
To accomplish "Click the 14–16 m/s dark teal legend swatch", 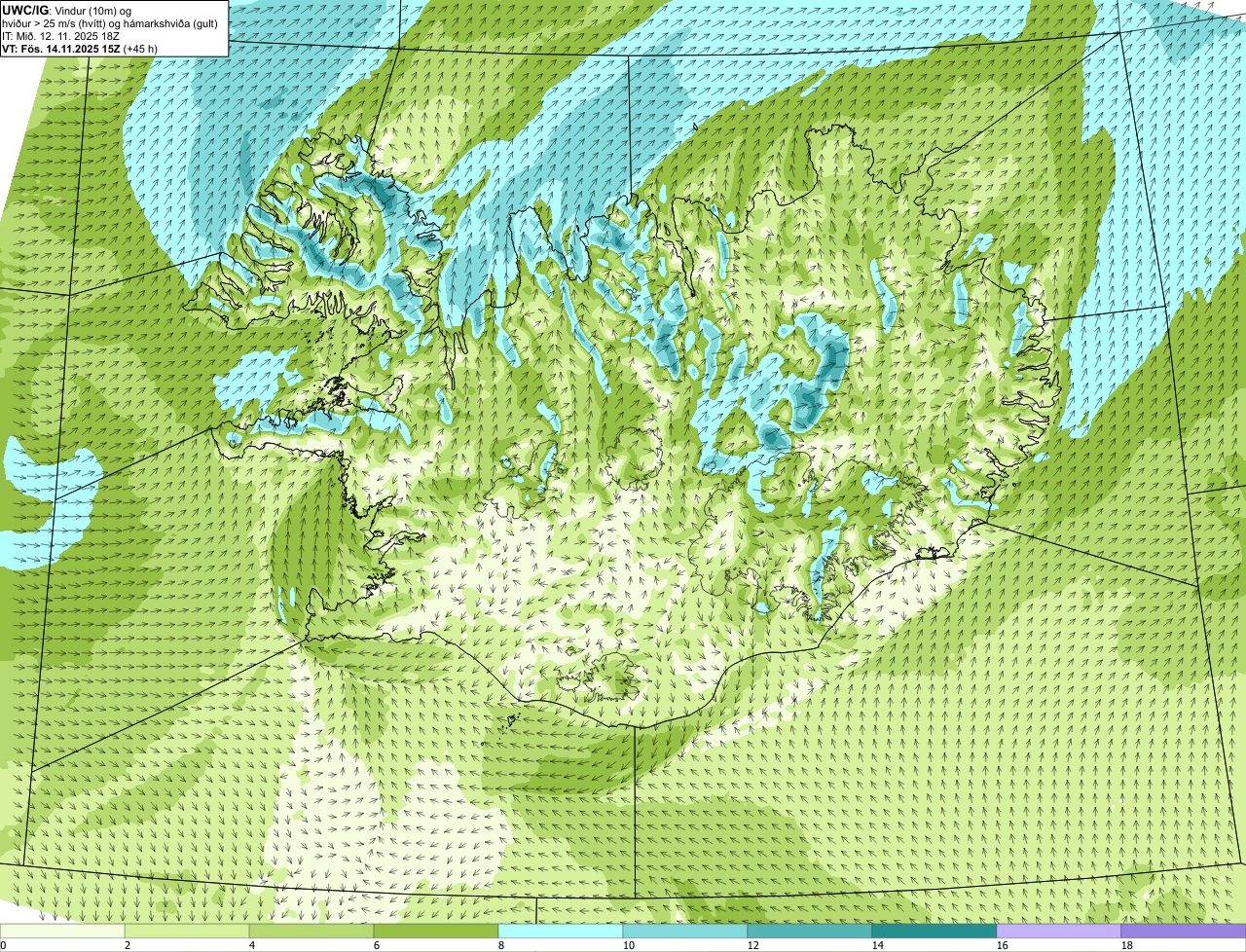I will (934, 932).
